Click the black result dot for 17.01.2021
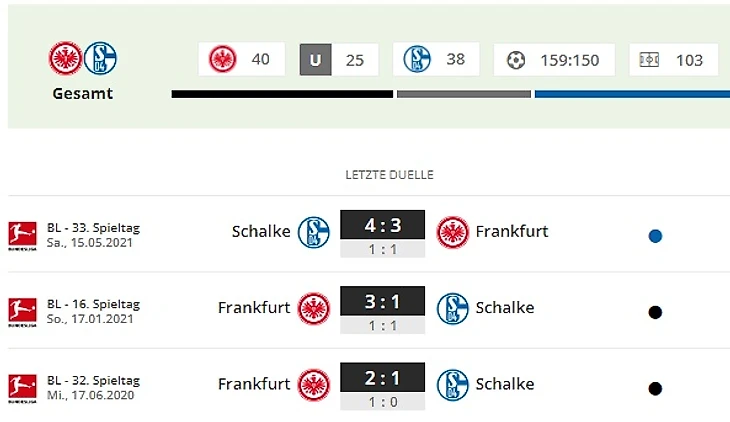730x422 pixels. click(655, 313)
